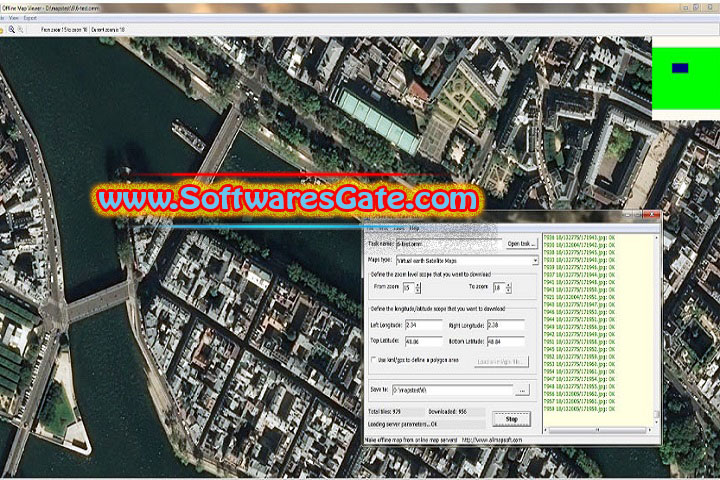This screenshot has height=480, width=720.
Task: Click the Loading server parameters status text
Action: coord(402,424)
